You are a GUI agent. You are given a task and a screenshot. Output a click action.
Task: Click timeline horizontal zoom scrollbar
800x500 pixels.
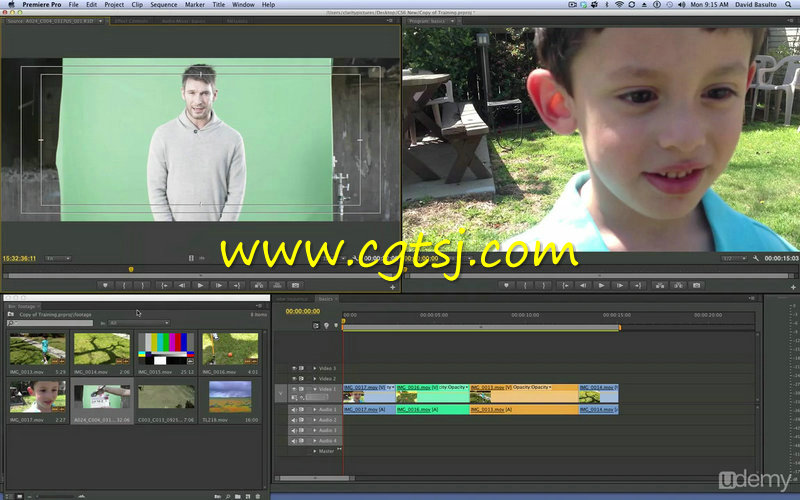coord(315,478)
